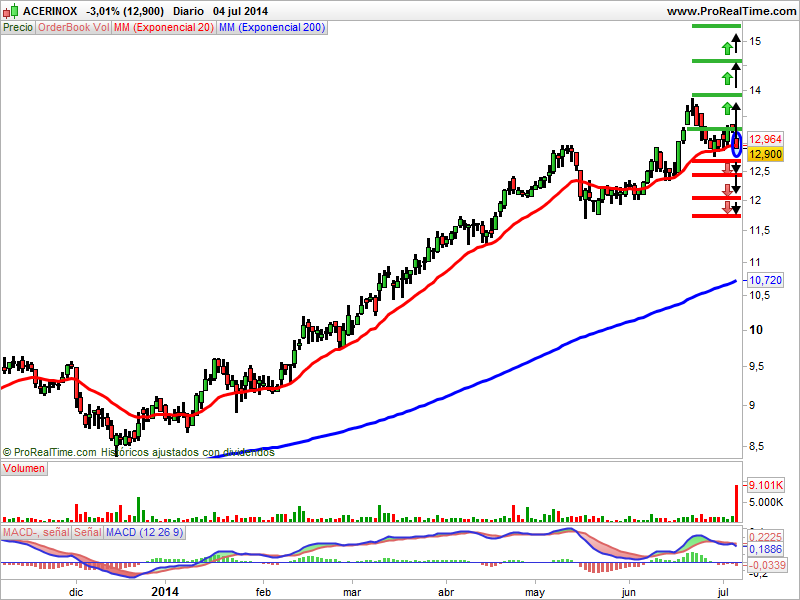Click the -0,0339 histogram value tag

[767, 565]
